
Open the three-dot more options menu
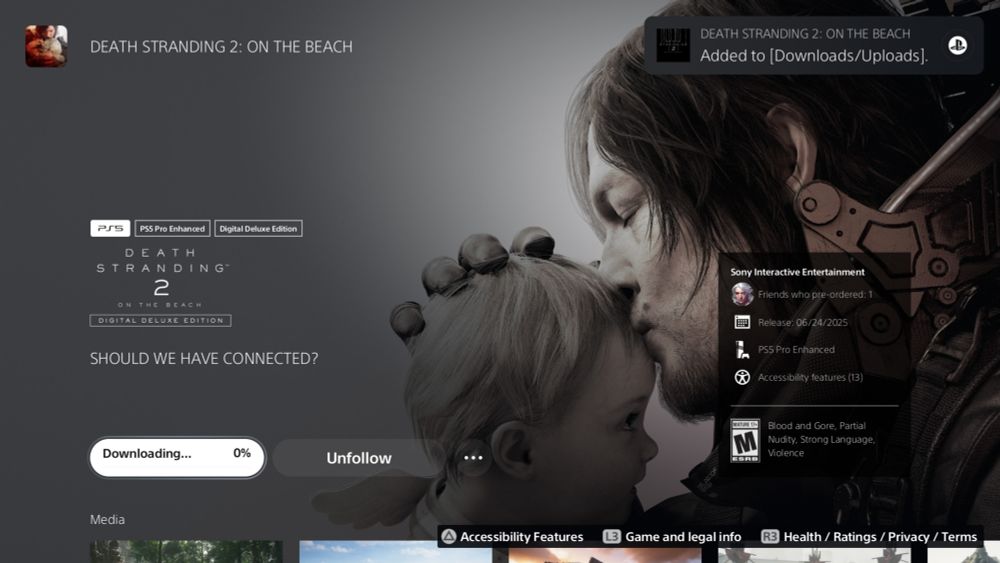point(473,458)
